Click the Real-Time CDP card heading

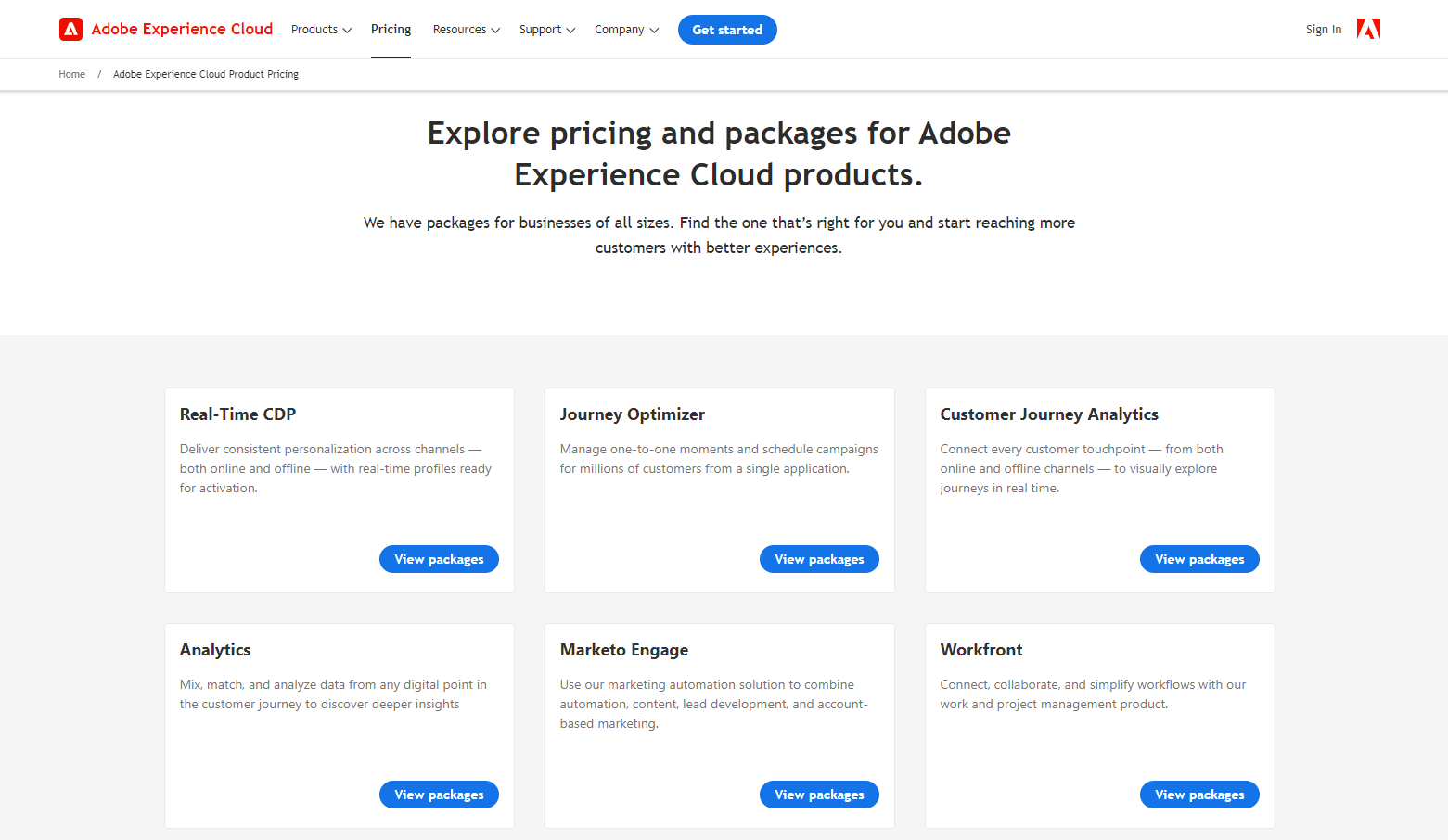coord(237,414)
